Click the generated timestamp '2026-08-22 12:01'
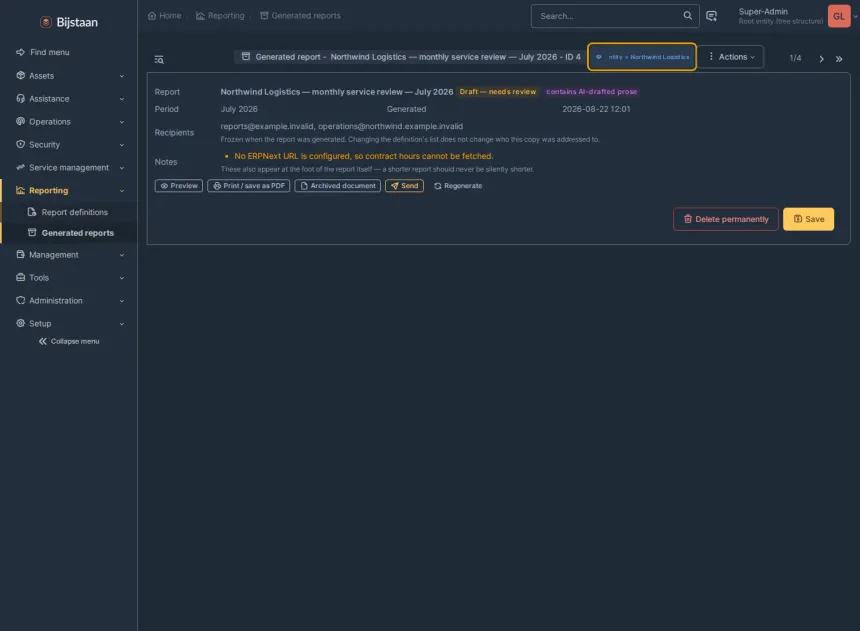 (596, 109)
